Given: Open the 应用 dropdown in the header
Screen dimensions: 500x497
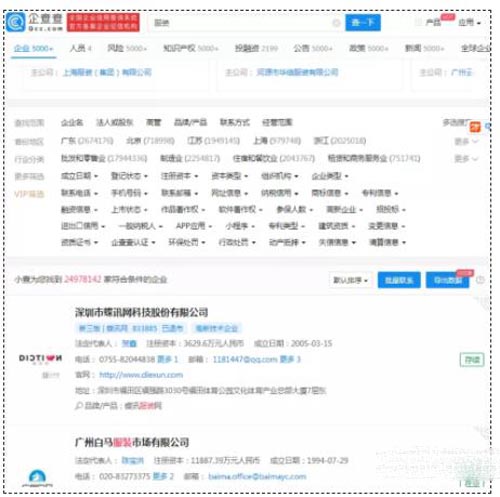Looking at the screenshot, I should click(469, 23).
